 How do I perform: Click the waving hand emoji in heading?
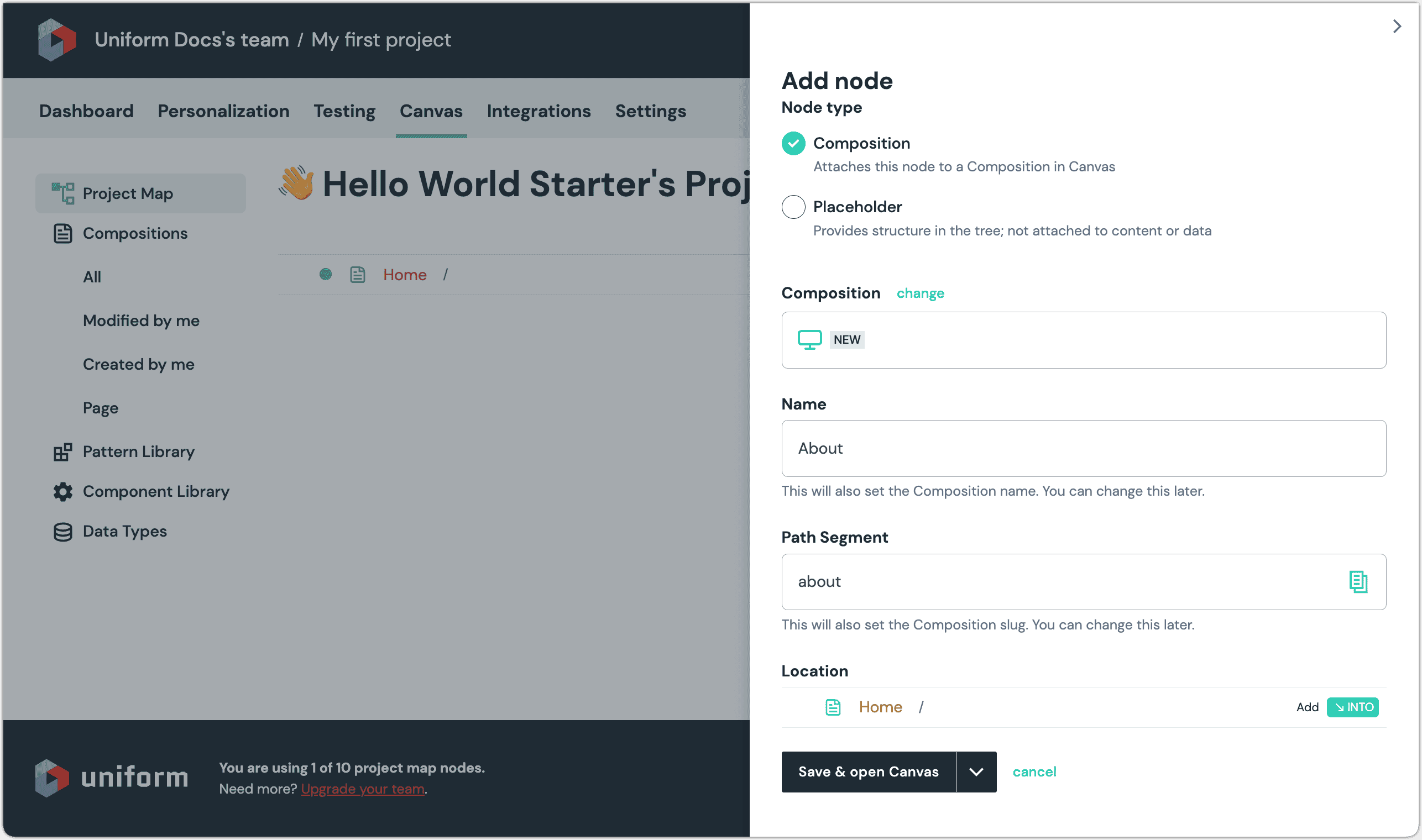tap(296, 183)
